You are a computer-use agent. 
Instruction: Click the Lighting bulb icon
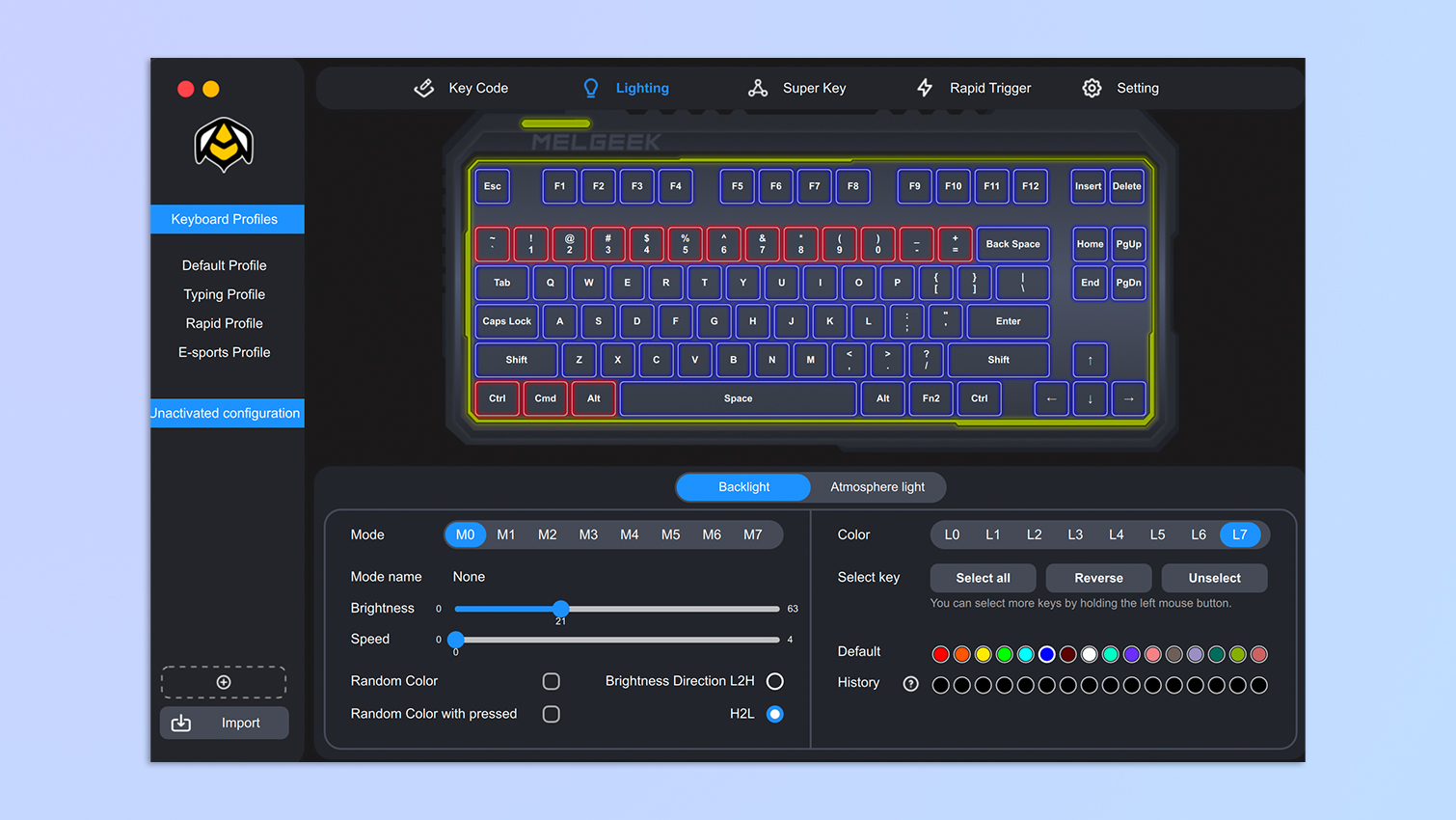coord(591,88)
